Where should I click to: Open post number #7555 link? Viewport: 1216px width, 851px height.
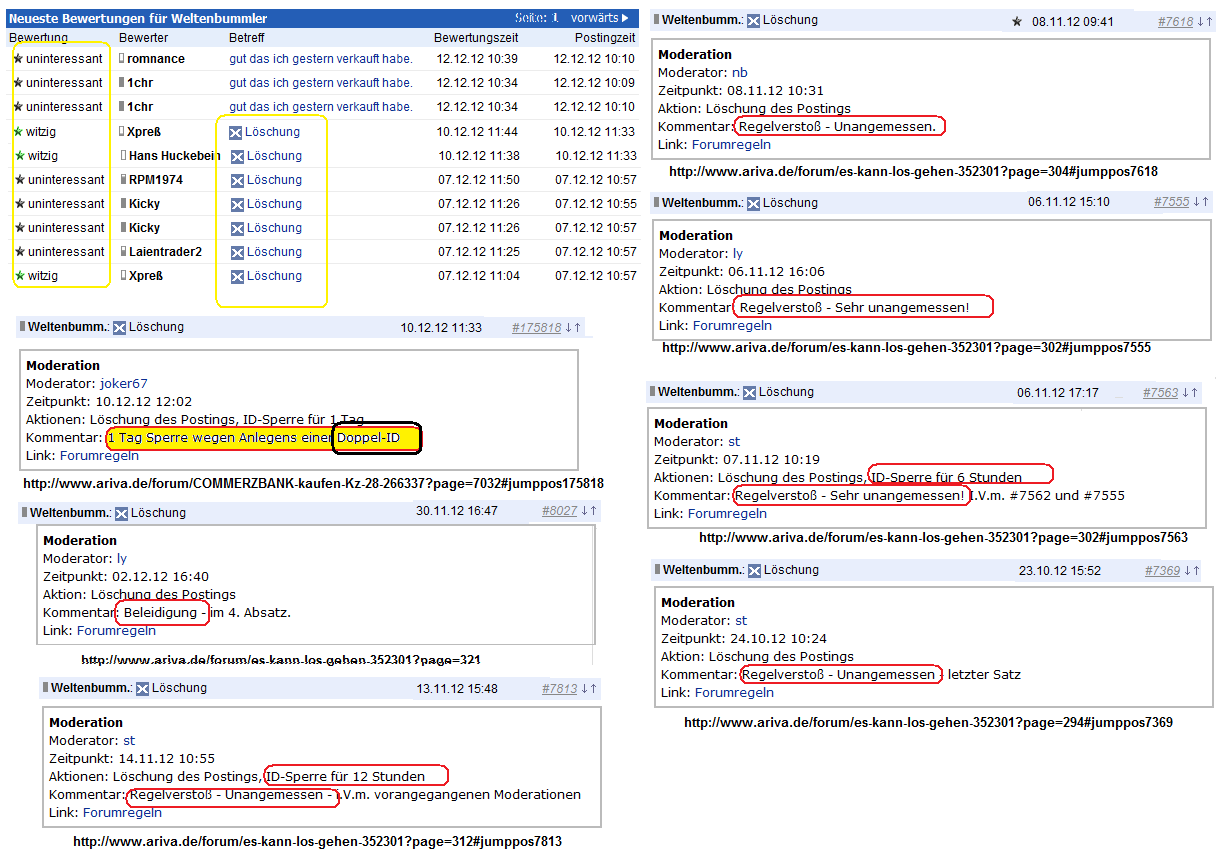[x=1171, y=202]
